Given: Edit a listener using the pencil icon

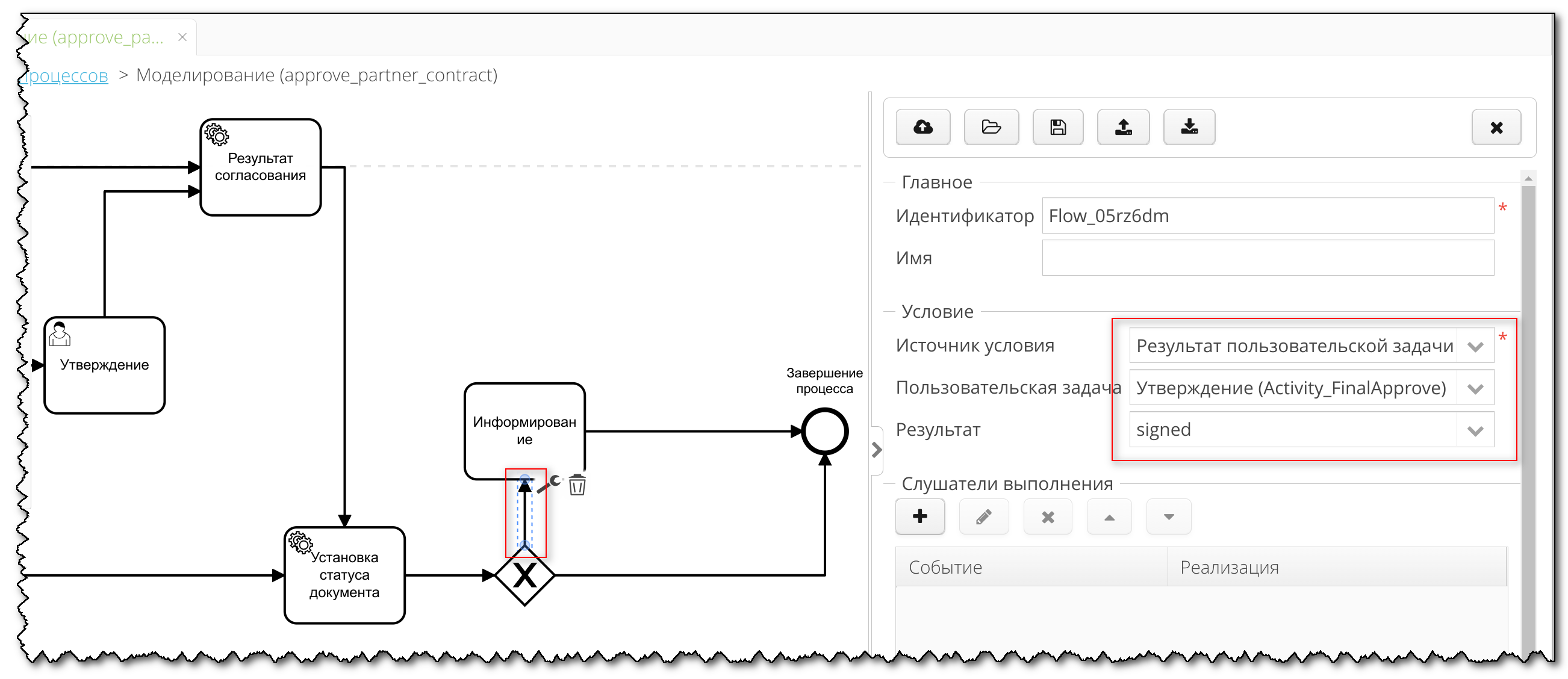Looking at the screenshot, I should [984, 516].
